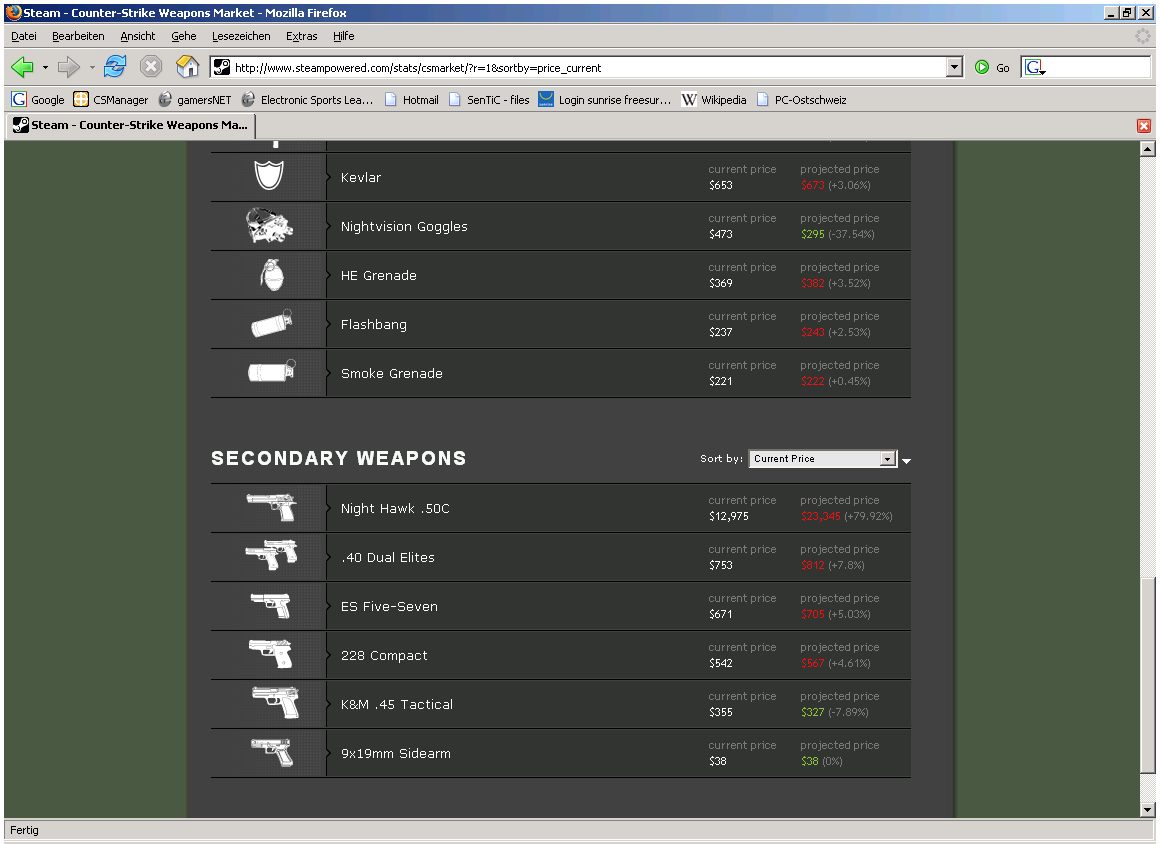Image resolution: width=1160 pixels, height=844 pixels.
Task: Click the forward navigation arrow
Action: click(68, 67)
